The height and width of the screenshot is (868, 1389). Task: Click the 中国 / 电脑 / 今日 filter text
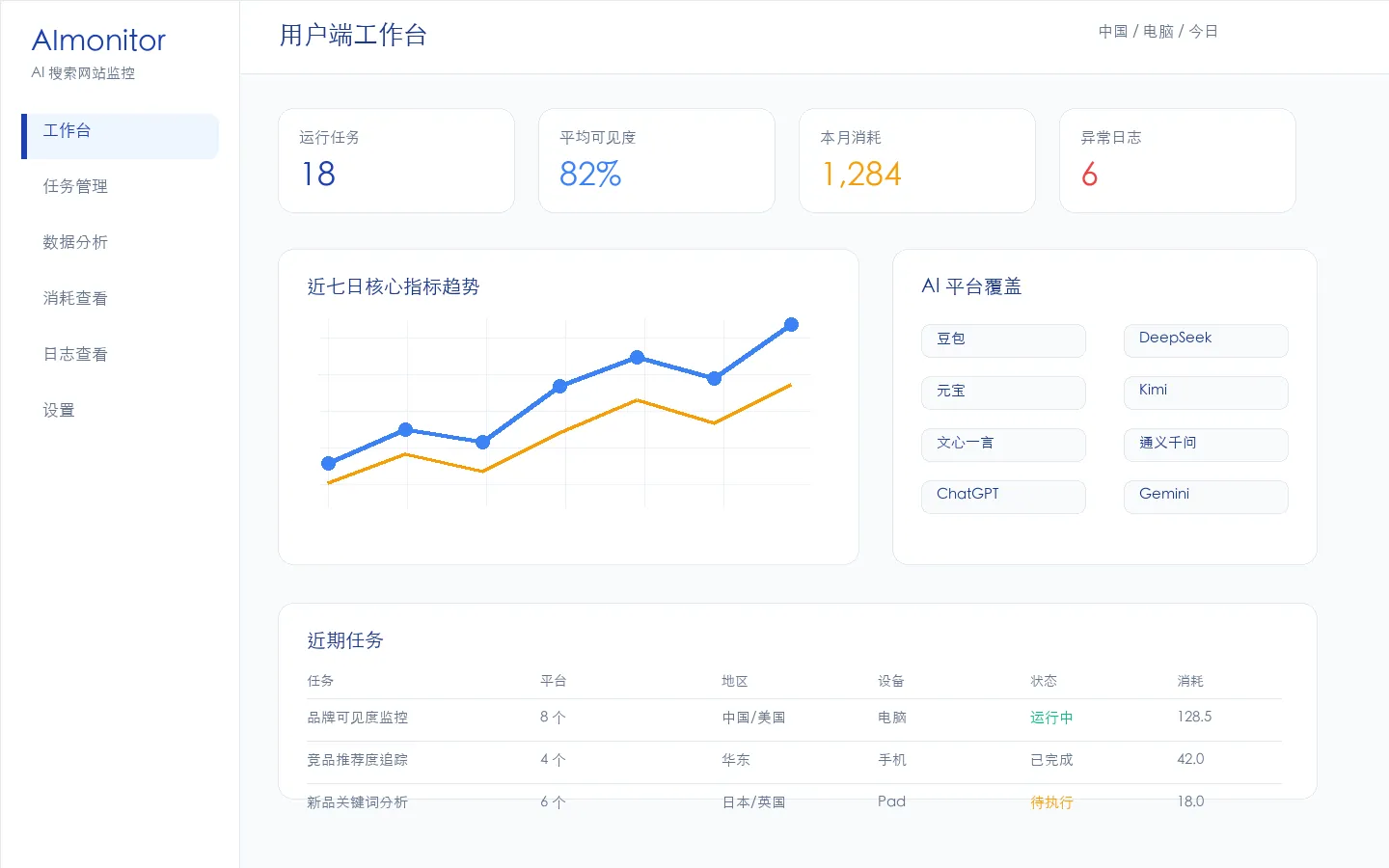(x=1157, y=32)
